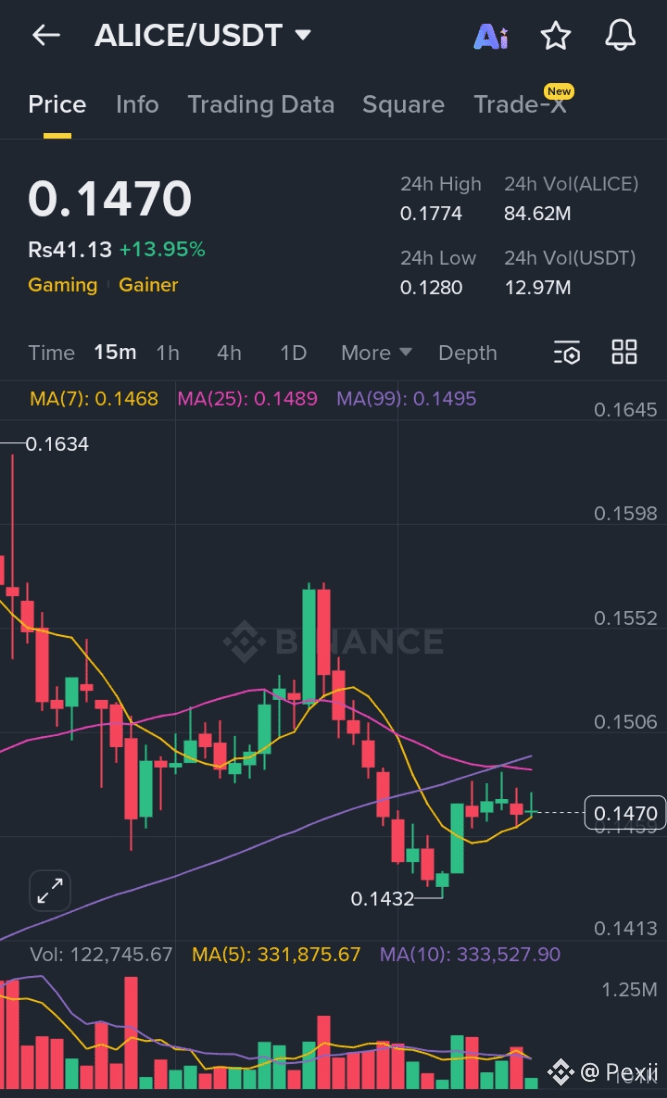Select the Time chart interval

tap(51, 352)
